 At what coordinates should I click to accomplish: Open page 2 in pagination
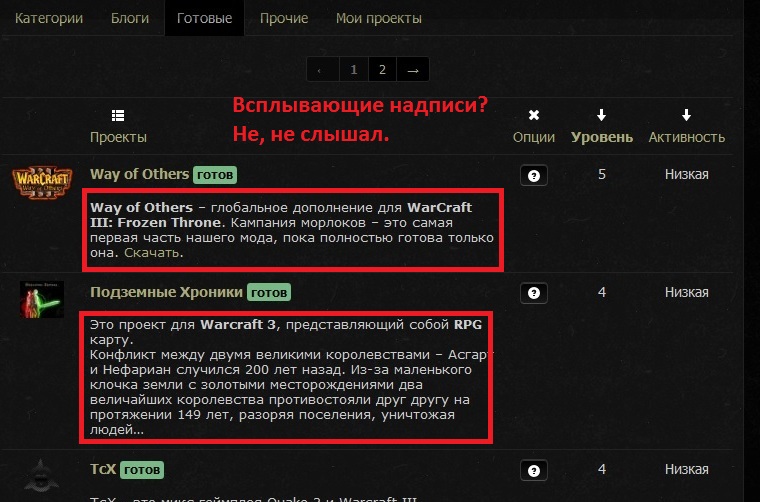tap(382, 69)
